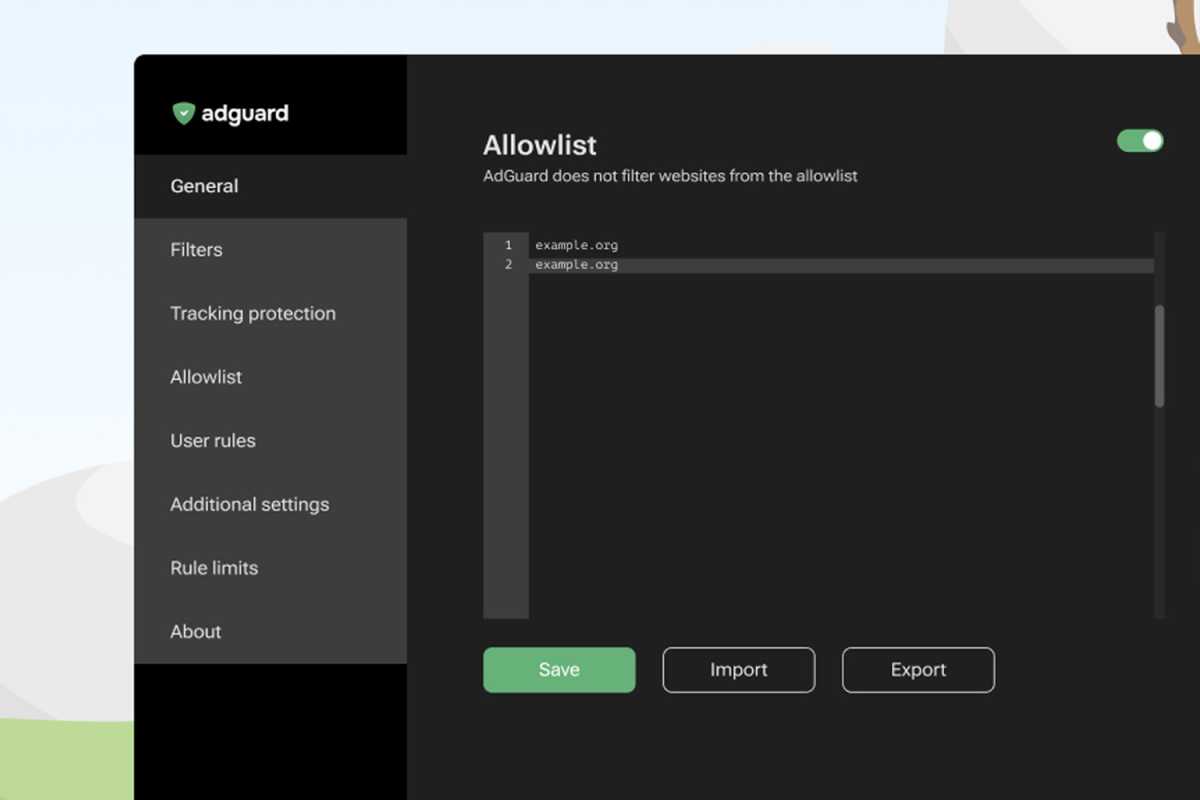The height and width of the screenshot is (800, 1200).
Task: Click line number 2 in gutter
Action: [x=508, y=265]
